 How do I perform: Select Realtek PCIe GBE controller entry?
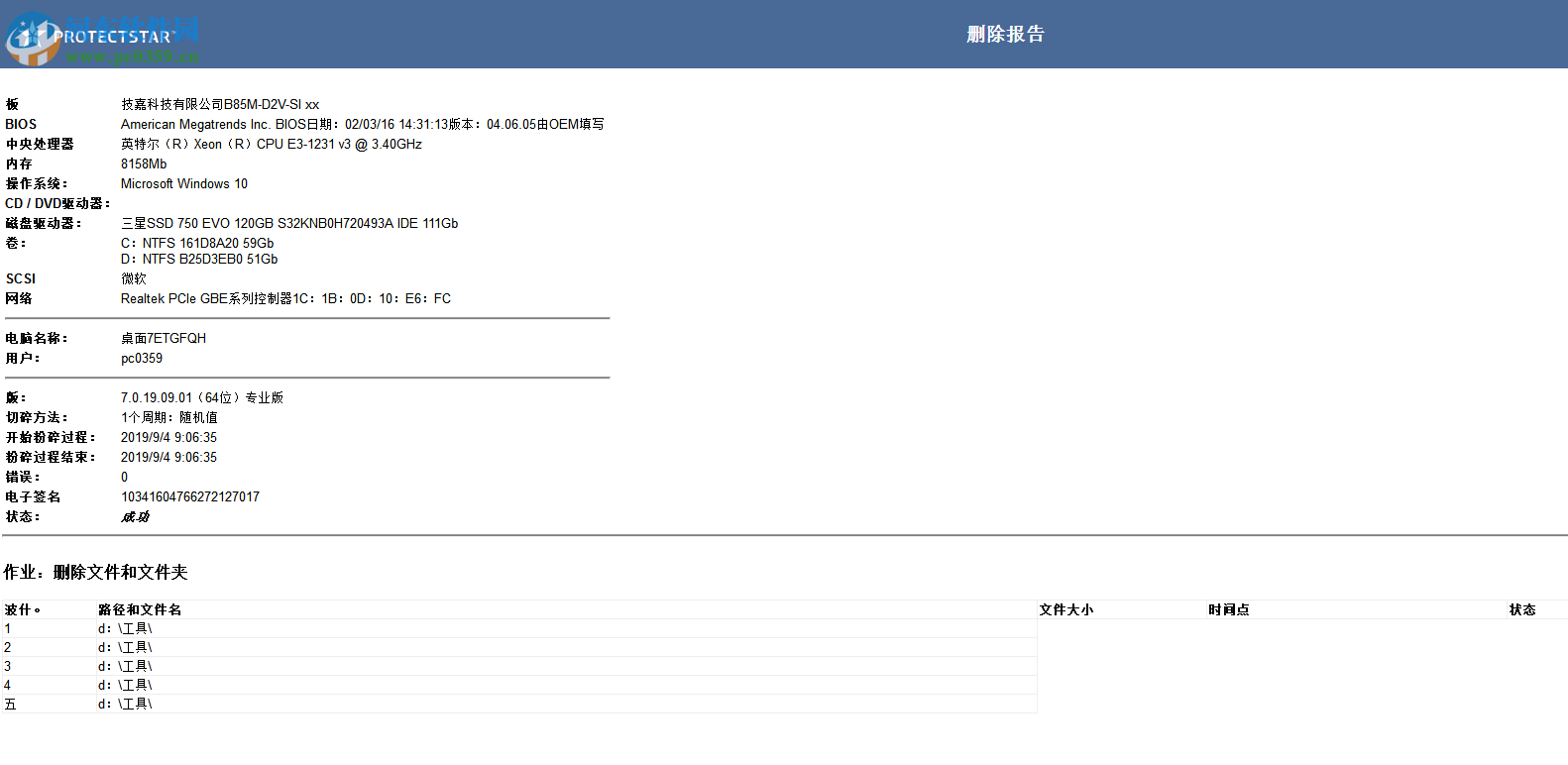point(285,298)
